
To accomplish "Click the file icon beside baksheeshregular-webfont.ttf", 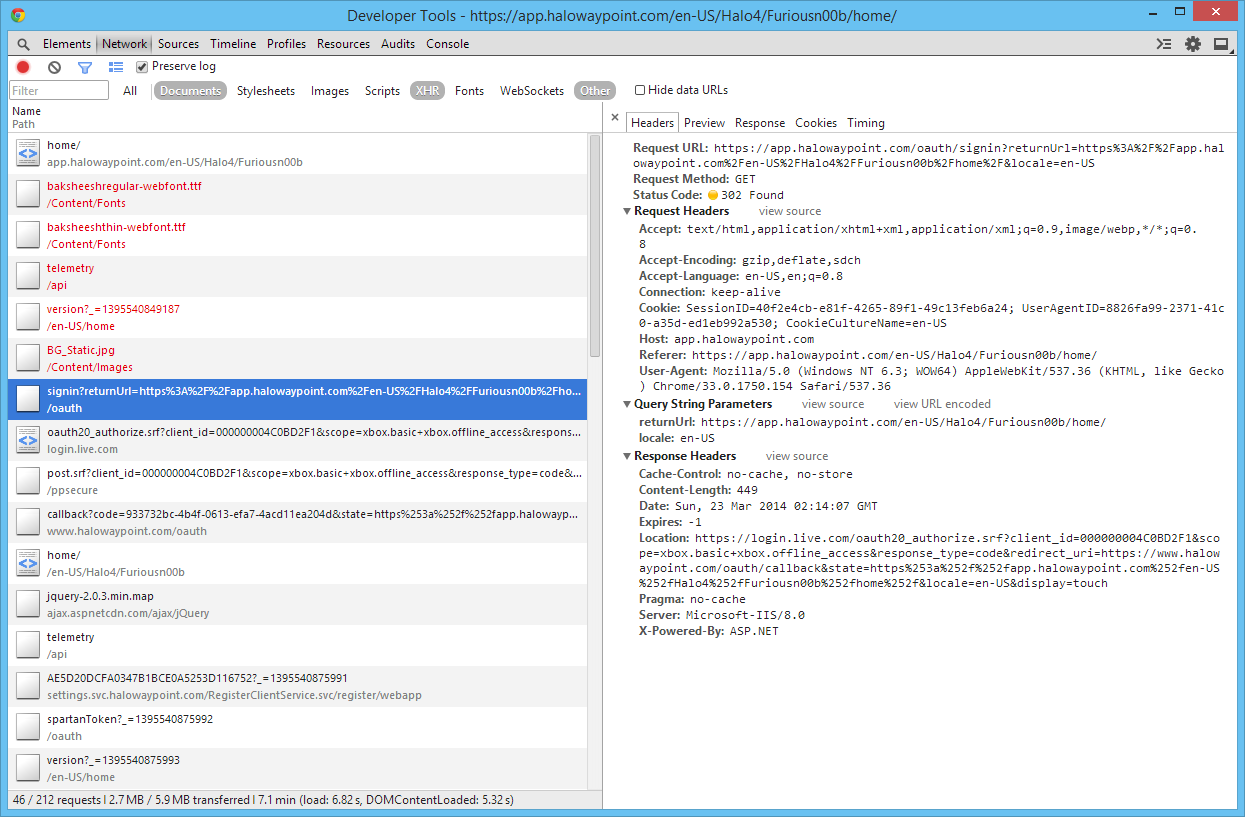I will [x=28, y=194].
